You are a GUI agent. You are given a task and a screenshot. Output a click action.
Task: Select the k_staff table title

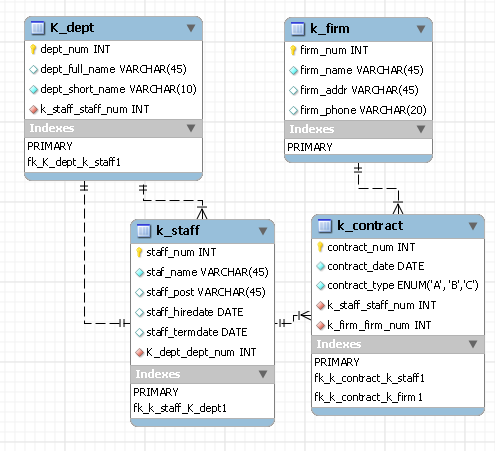coord(178,231)
